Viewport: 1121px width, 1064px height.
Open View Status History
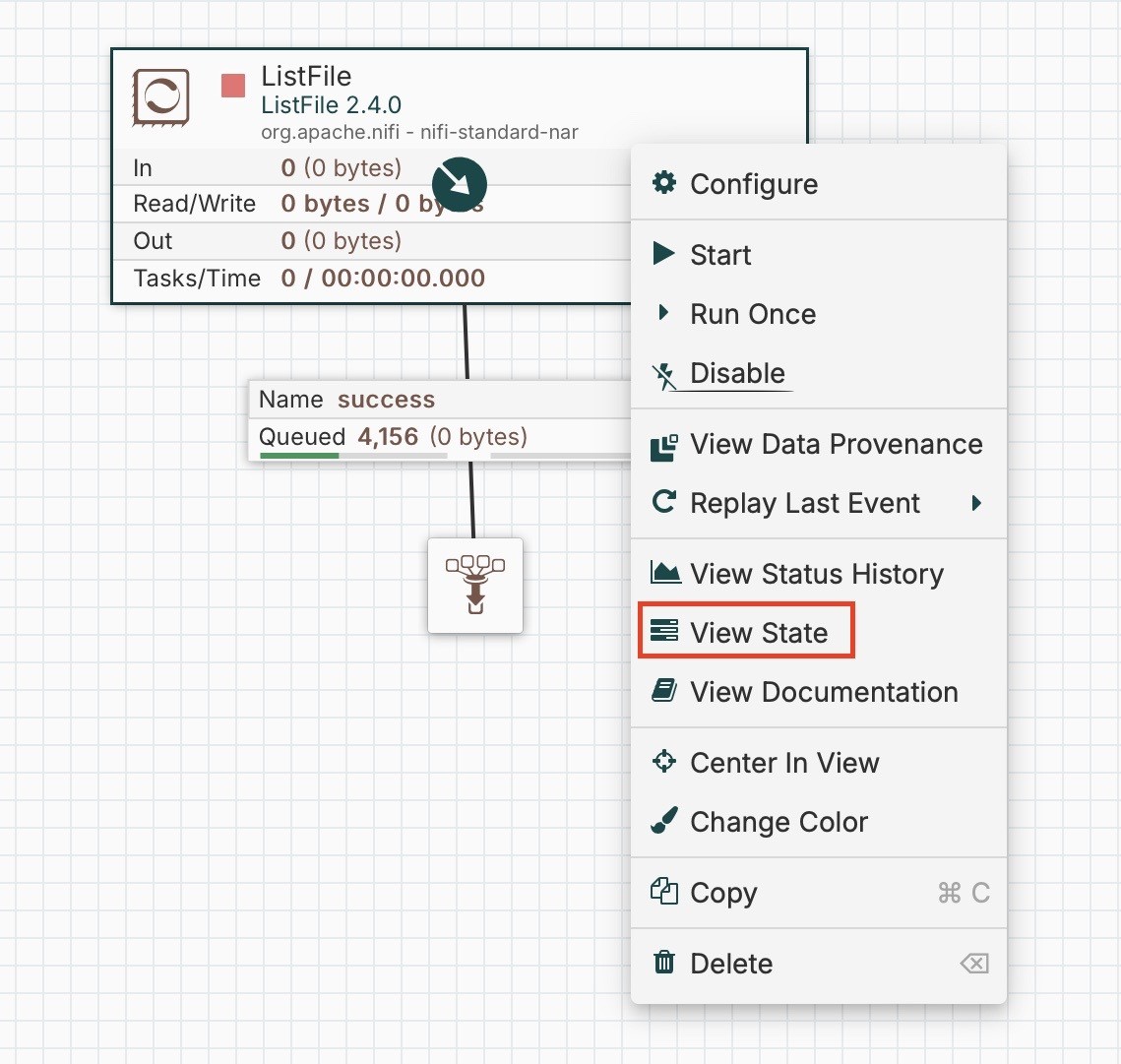[819, 574]
